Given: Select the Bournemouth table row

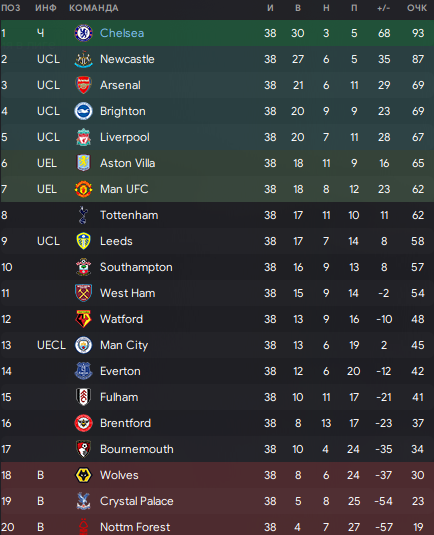Looking at the screenshot, I should [x=217, y=449].
